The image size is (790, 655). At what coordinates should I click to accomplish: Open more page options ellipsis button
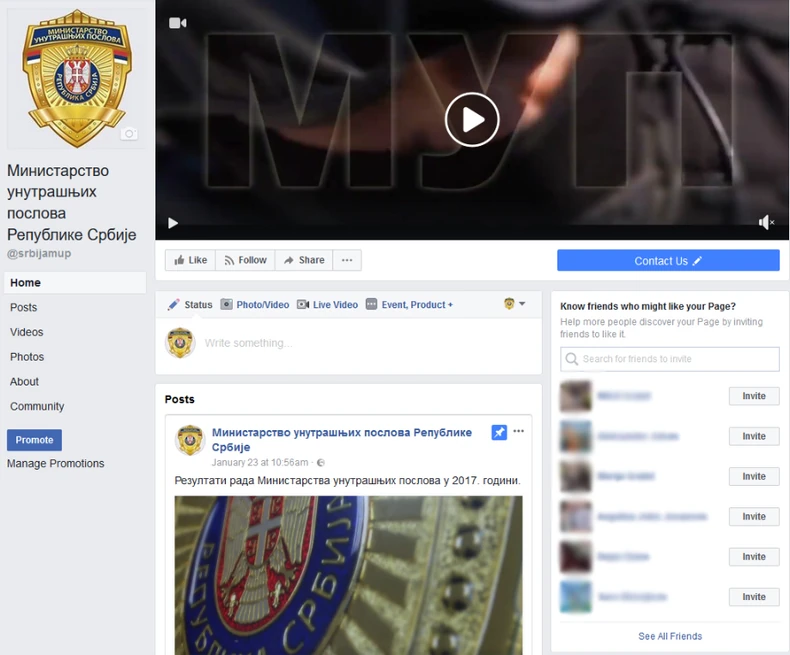click(347, 260)
